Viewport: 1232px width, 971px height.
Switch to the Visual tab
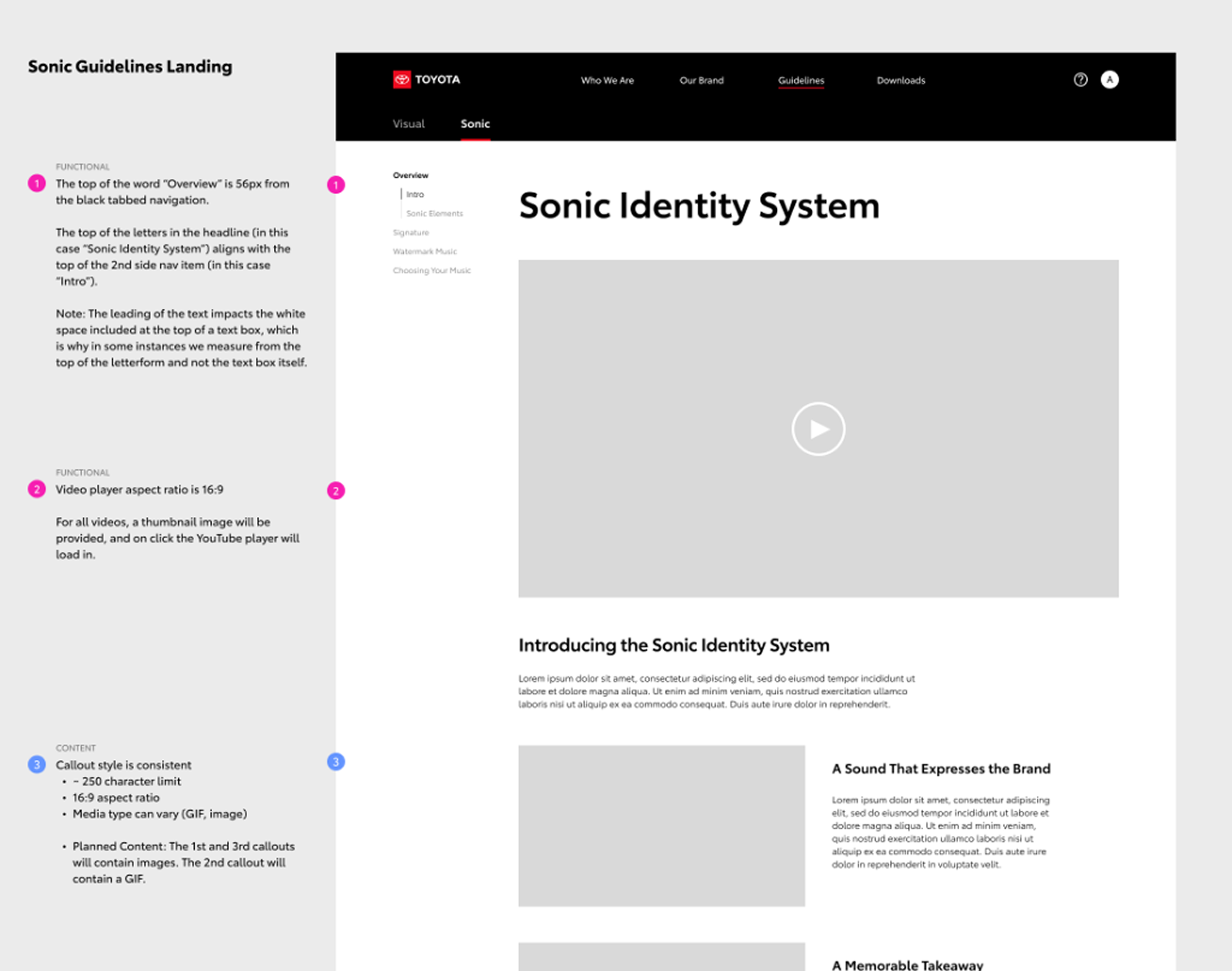pos(408,124)
